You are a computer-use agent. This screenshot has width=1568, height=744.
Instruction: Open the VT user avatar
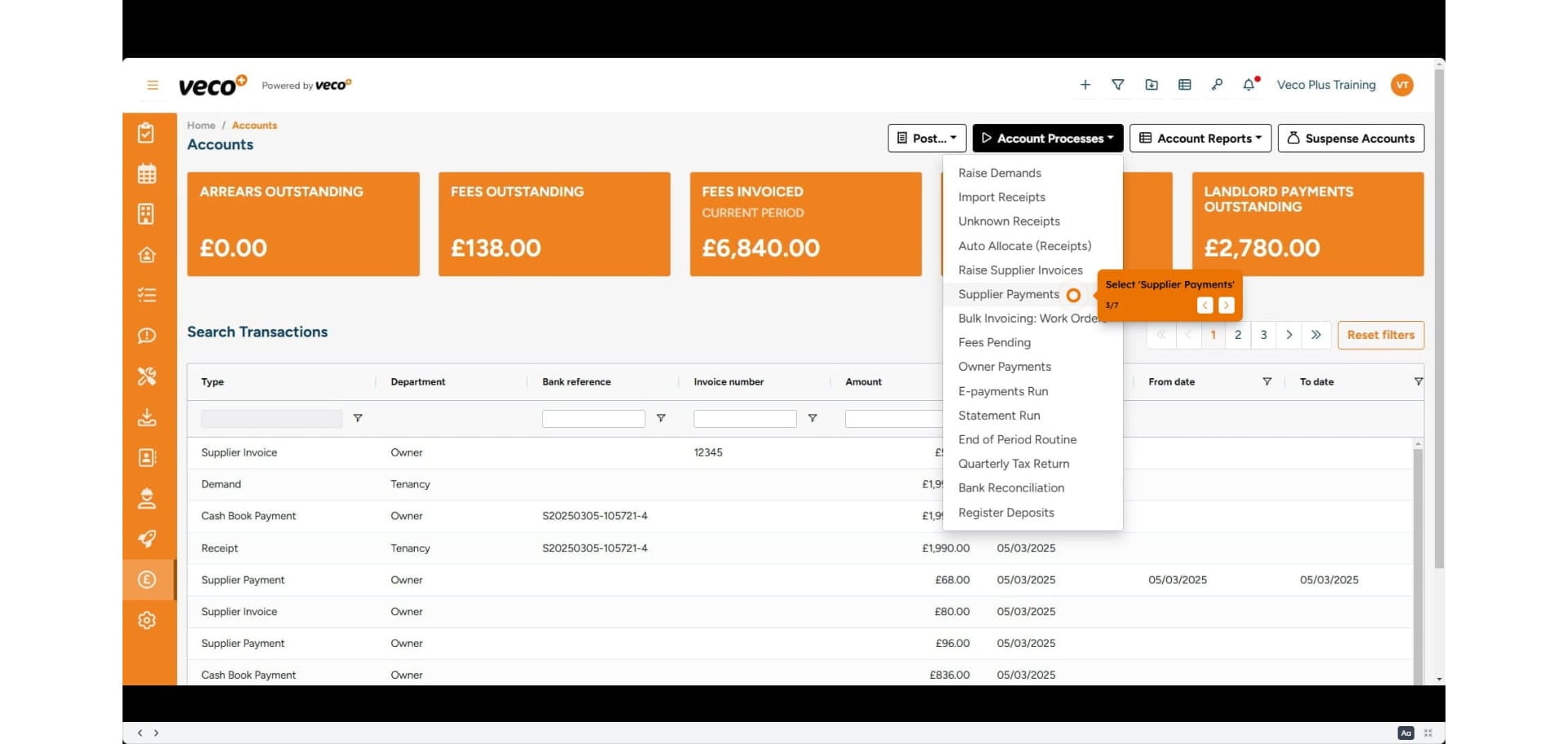point(1402,85)
